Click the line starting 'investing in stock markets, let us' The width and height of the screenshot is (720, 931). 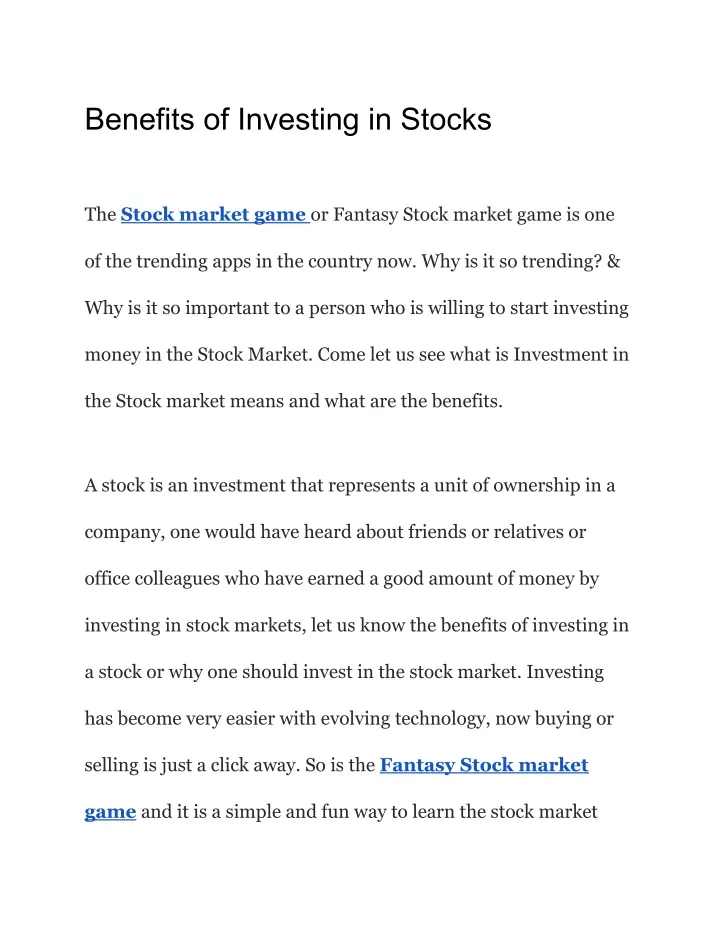[x=356, y=625]
